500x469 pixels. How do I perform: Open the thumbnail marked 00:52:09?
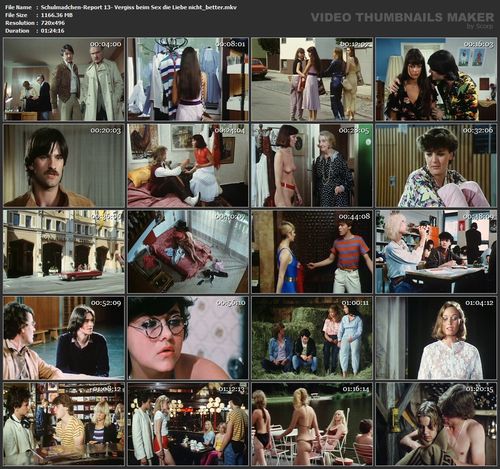[64, 338]
